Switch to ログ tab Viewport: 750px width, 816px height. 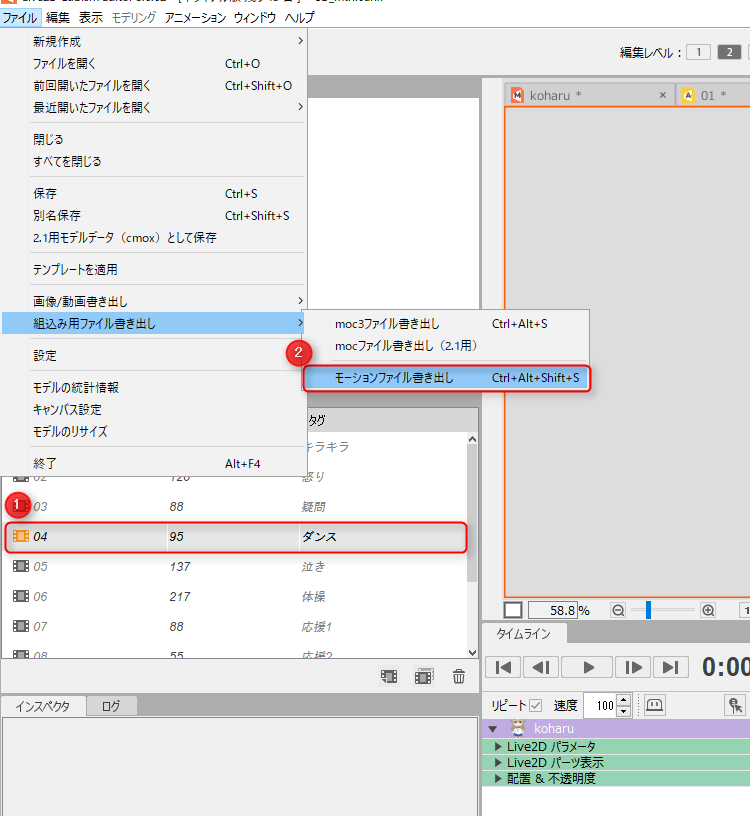coord(111,706)
